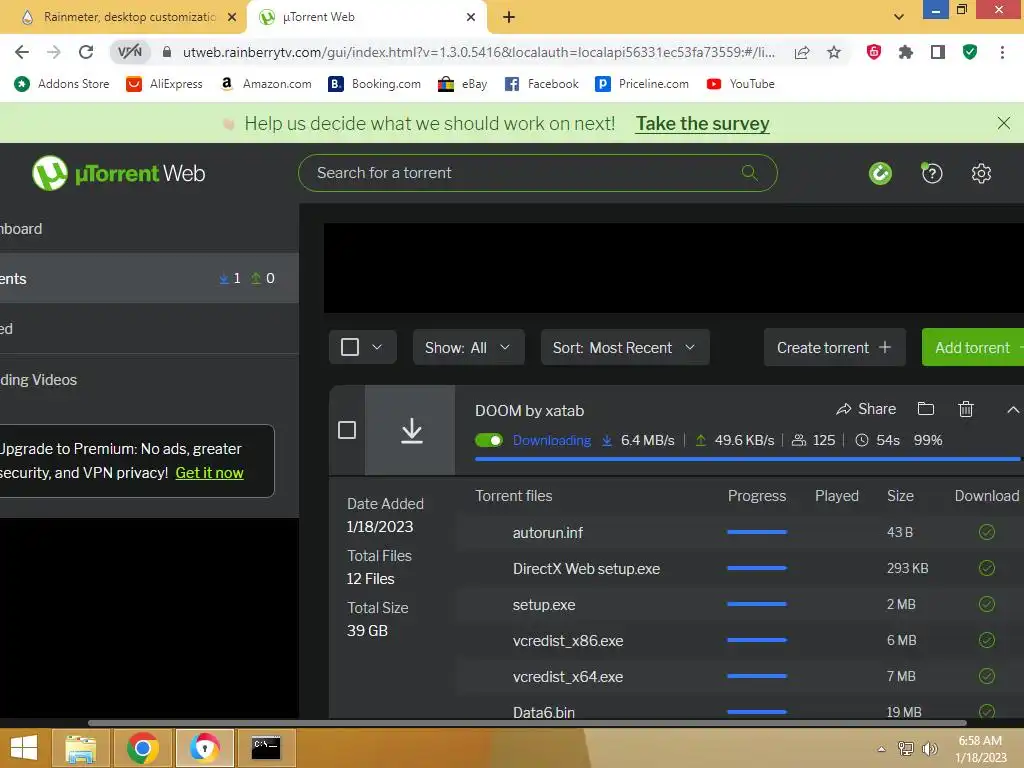The width and height of the screenshot is (1024, 768).
Task: Click download checkmark for DirectX Web setup.exe
Action: click(x=987, y=568)
